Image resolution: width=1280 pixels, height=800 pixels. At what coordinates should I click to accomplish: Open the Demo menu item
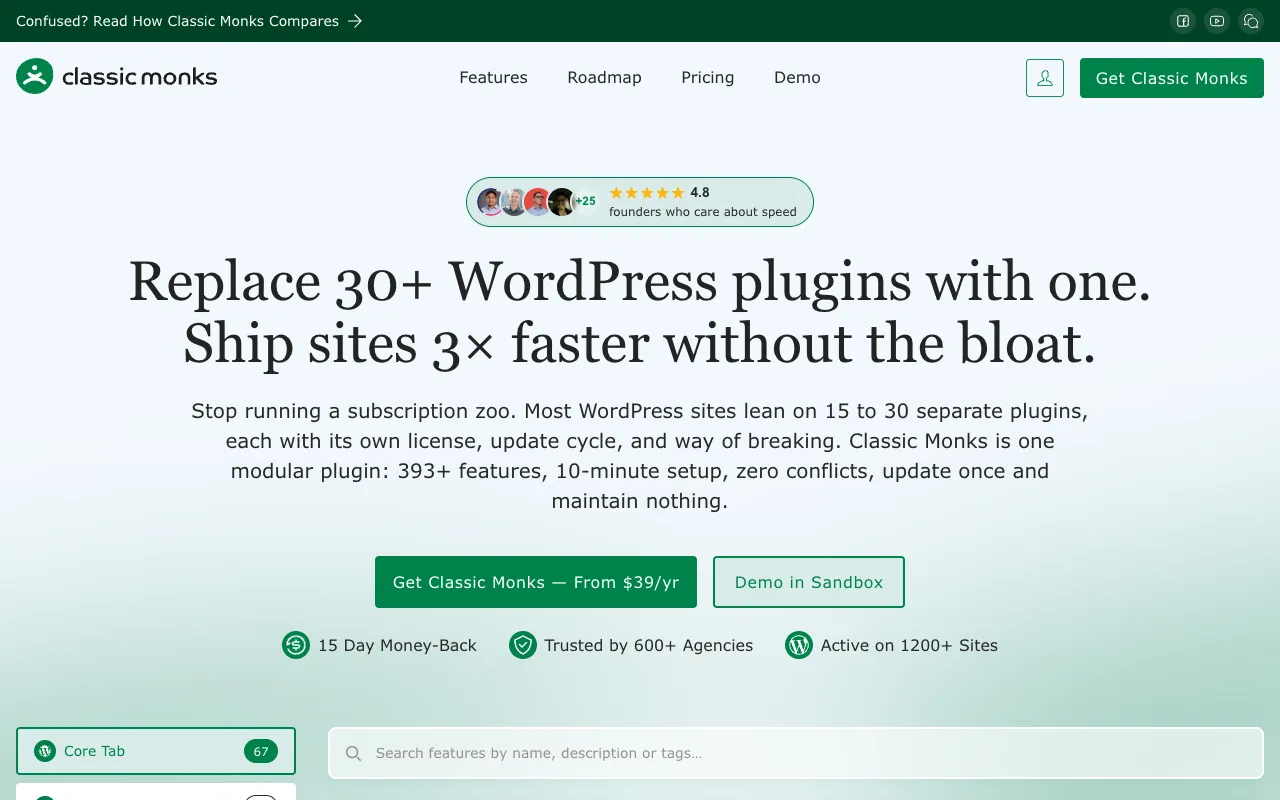click(797, 77)
